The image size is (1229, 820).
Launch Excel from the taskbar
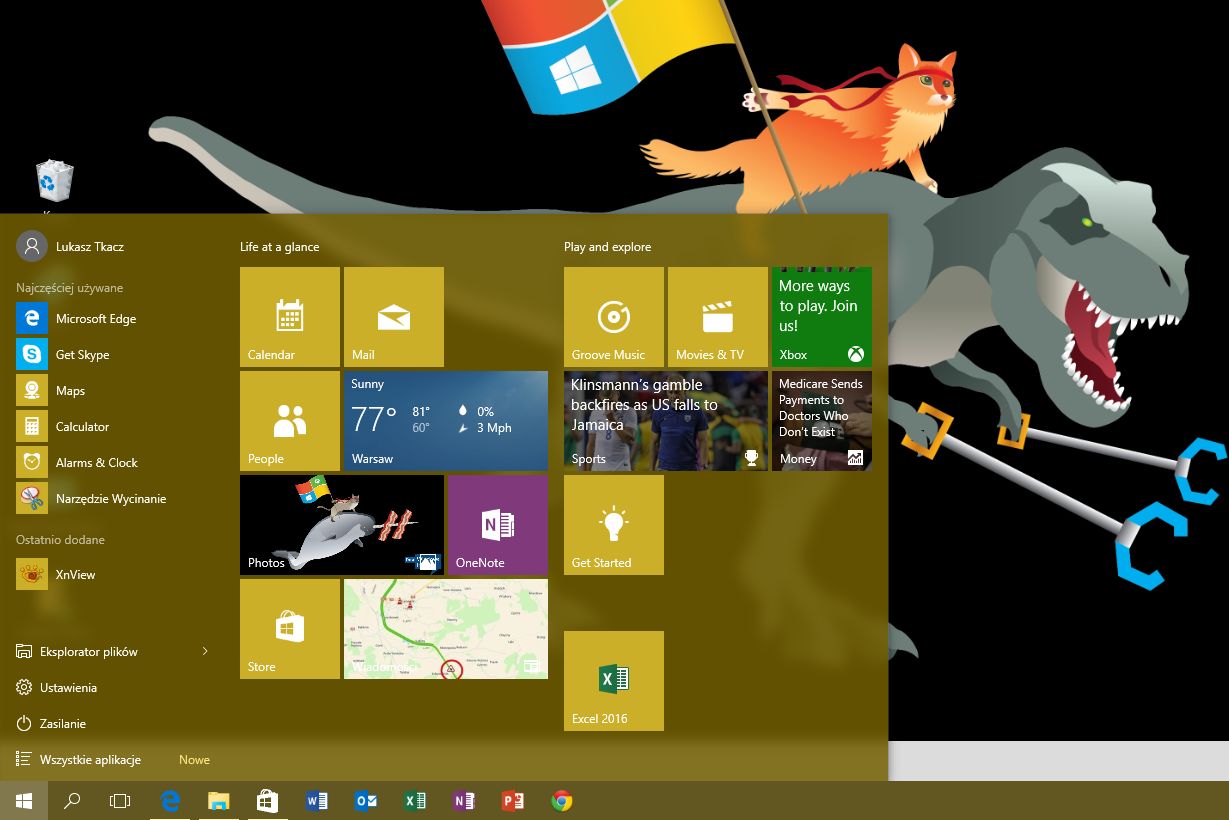point(415,800)
